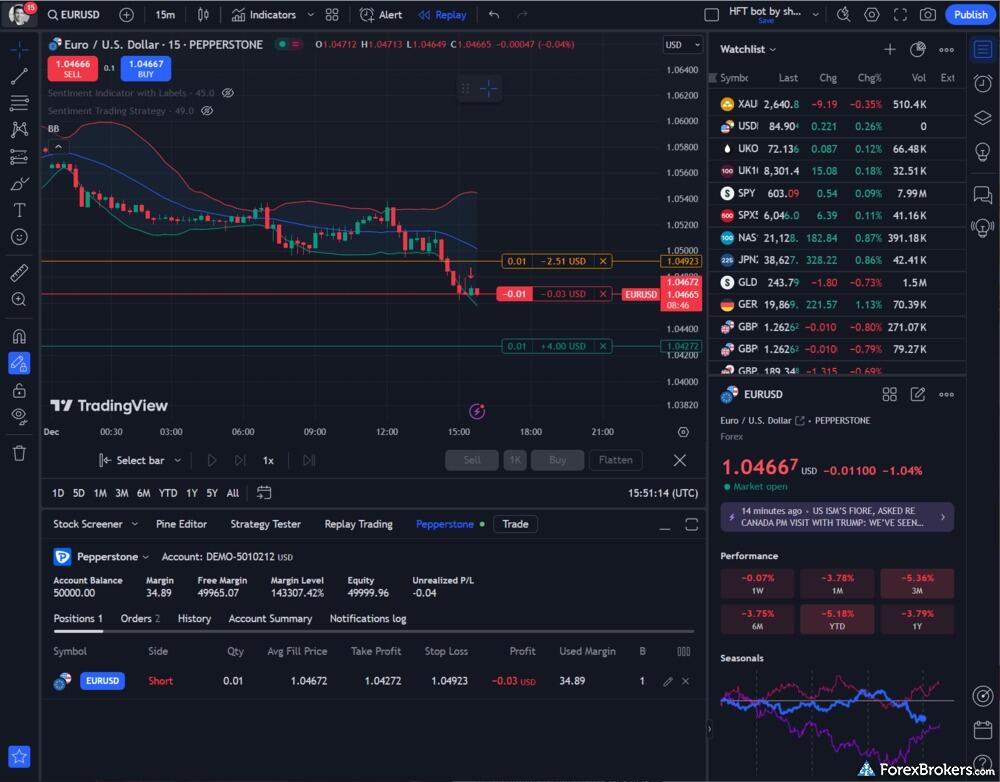Select the 1M time range option
Image resolution: width=1000 pixels, height=782 pixels.
pos(100,493)
